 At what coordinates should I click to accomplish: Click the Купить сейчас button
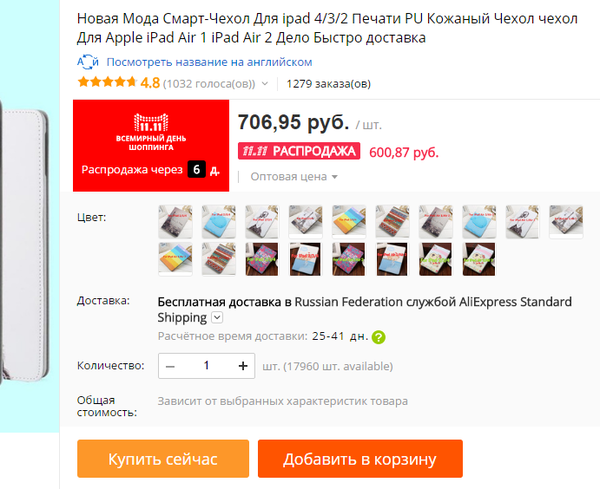click(163, 459)
